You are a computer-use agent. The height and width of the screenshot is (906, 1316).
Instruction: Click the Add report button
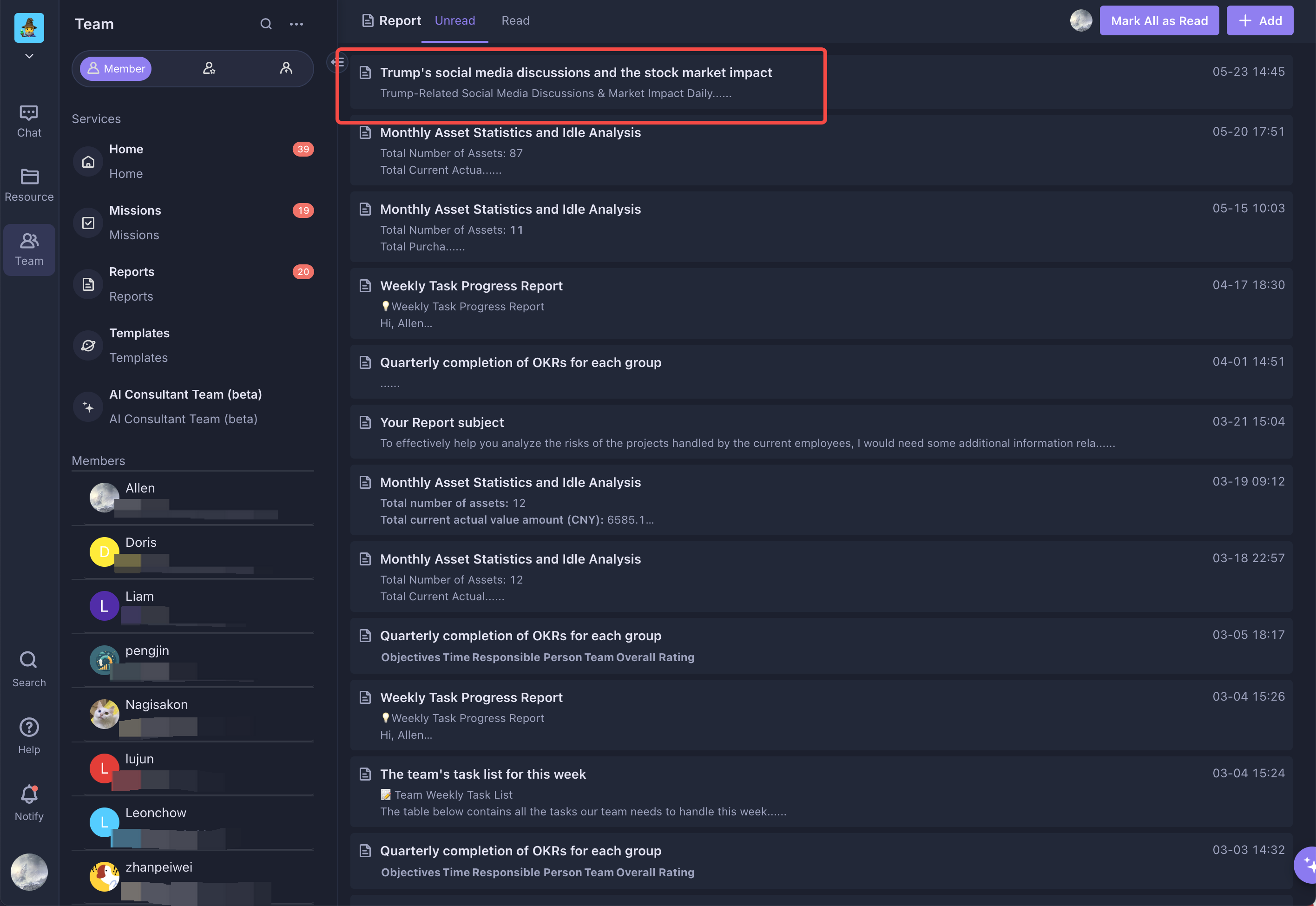(1260, 21)
